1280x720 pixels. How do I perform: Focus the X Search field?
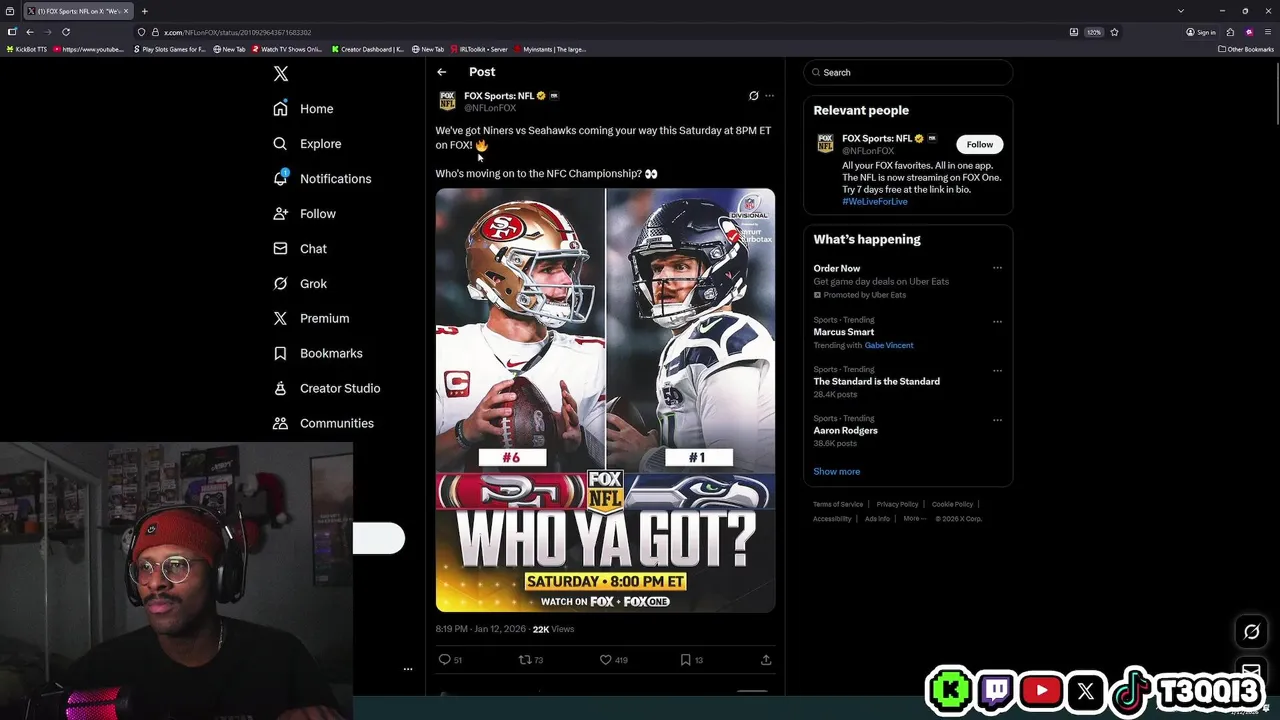coord(908,72)
